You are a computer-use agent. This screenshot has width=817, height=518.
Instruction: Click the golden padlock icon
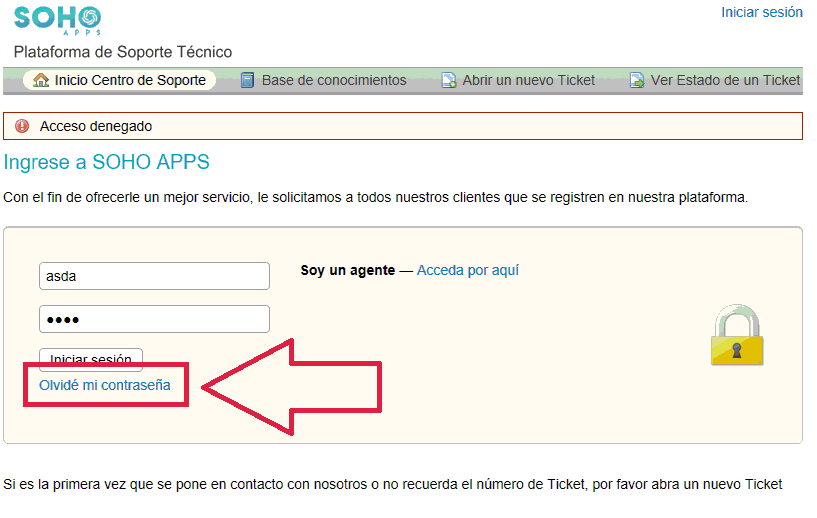pyautogui.click(x=736, y=336)
